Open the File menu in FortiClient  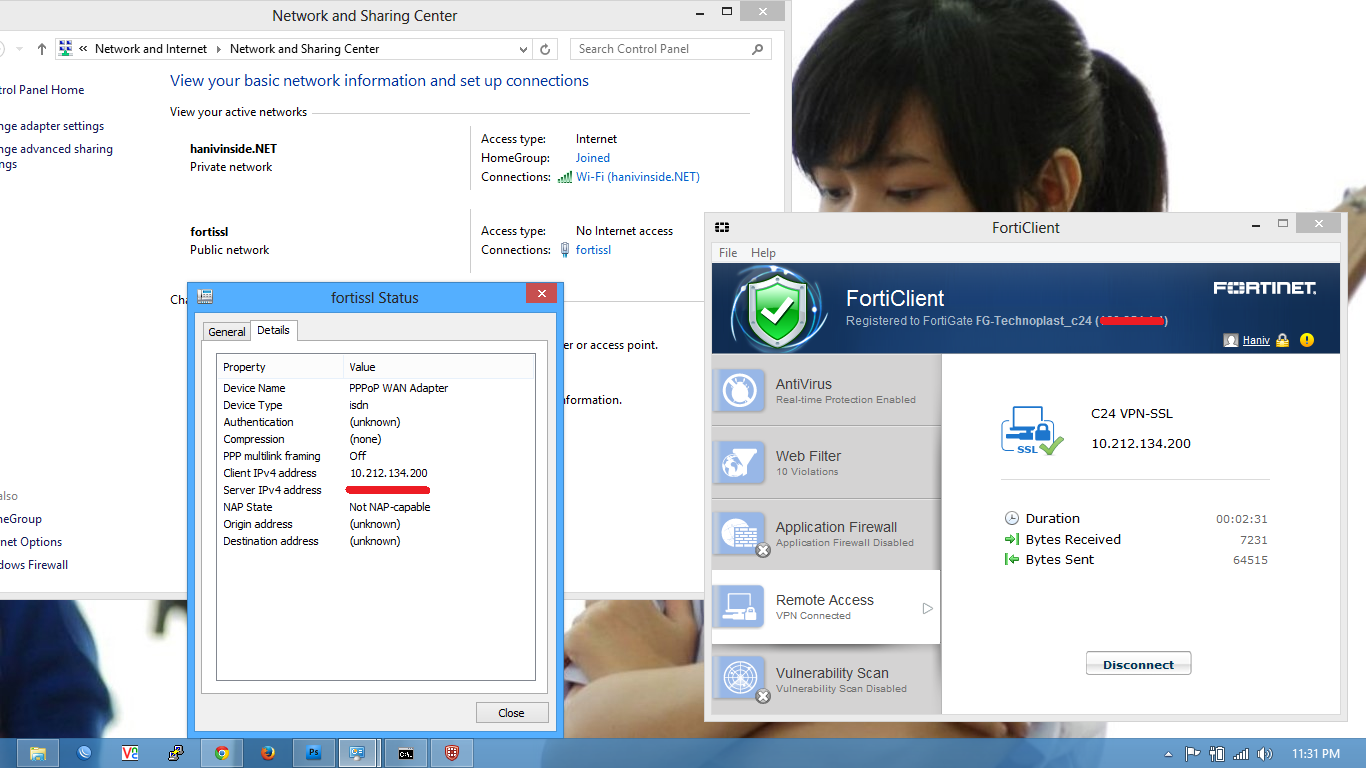(x=728, y=253)
